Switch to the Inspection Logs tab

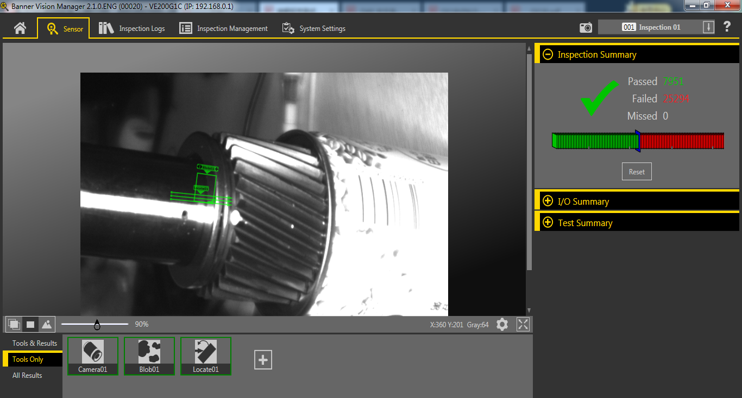(132, 28)
